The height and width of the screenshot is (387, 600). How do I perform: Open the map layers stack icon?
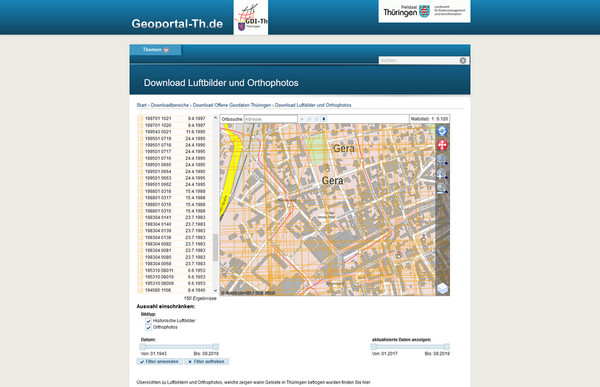442,288
